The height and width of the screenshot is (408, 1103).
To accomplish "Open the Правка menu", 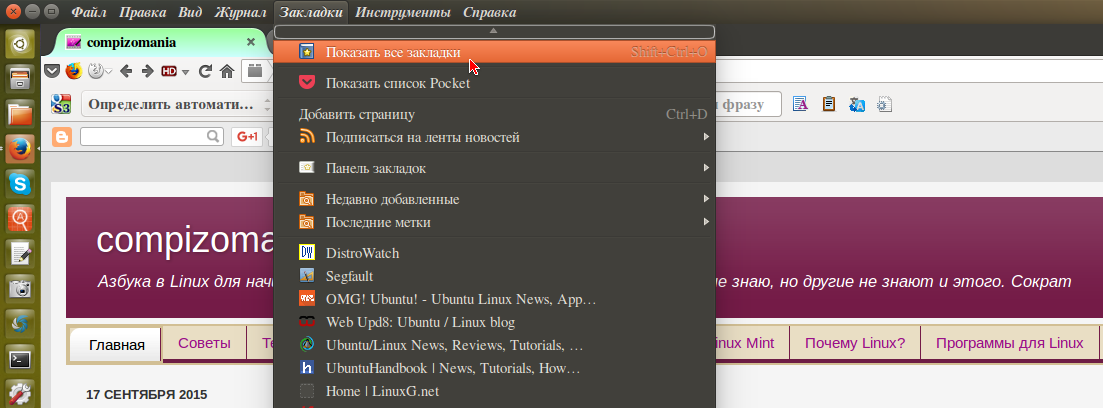I will pos(143,12).
